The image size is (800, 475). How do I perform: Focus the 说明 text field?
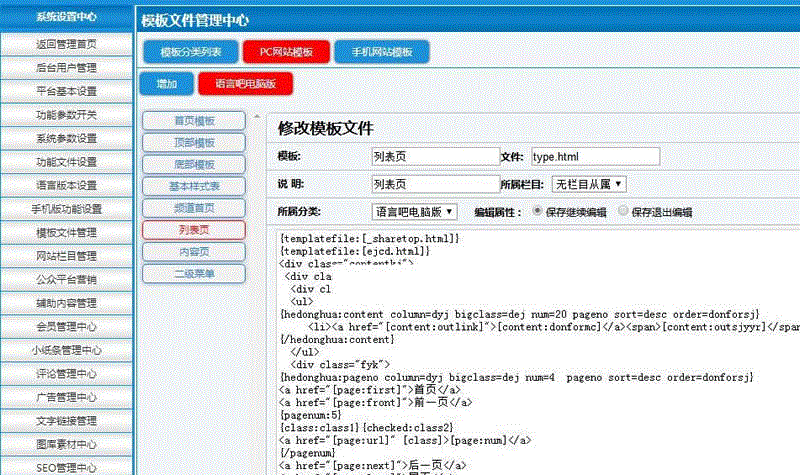pyautogui.click(x=433, y=184)
